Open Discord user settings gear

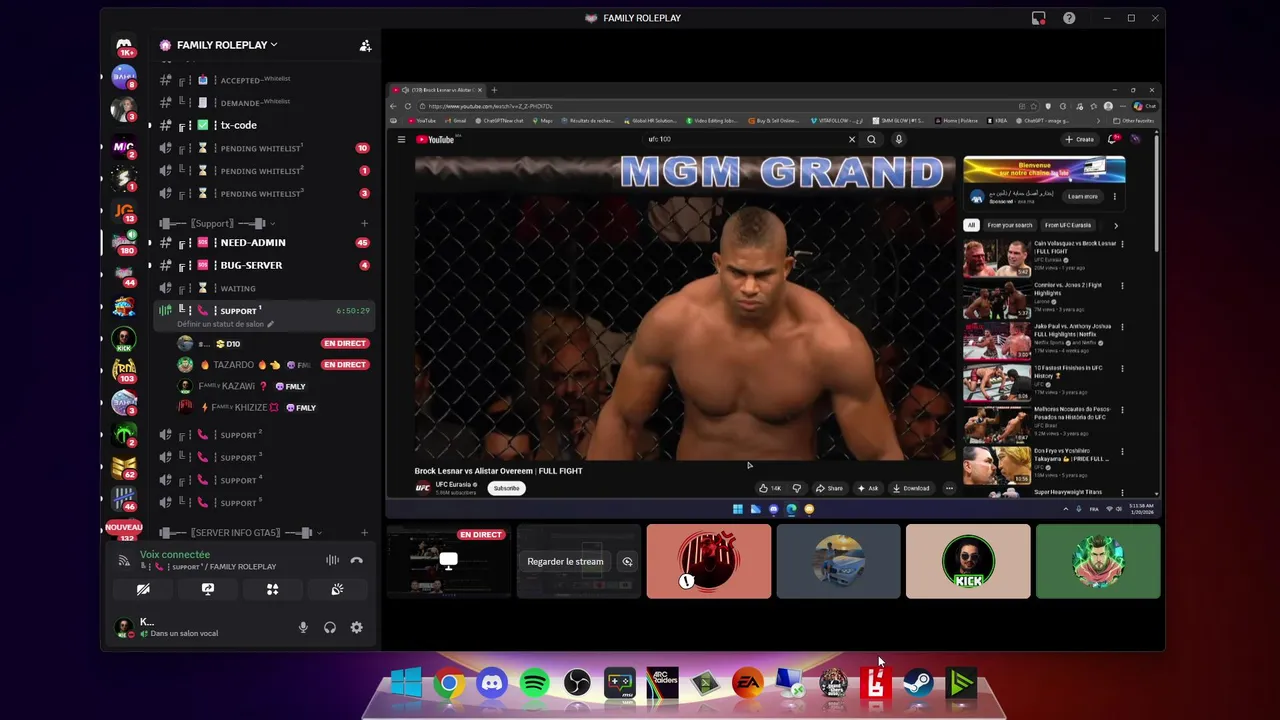pos(356,627)
